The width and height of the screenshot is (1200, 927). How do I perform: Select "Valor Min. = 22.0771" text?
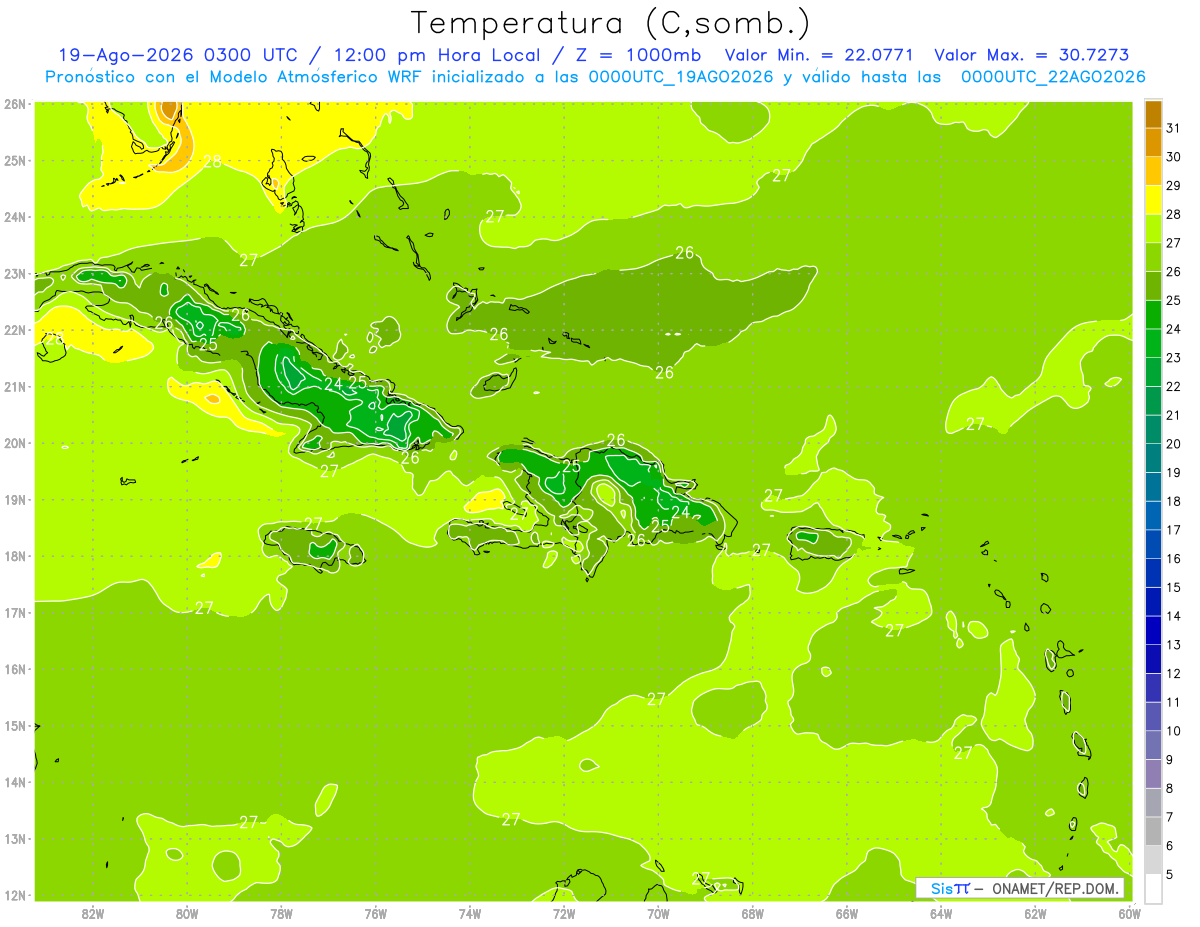point(818,55)
